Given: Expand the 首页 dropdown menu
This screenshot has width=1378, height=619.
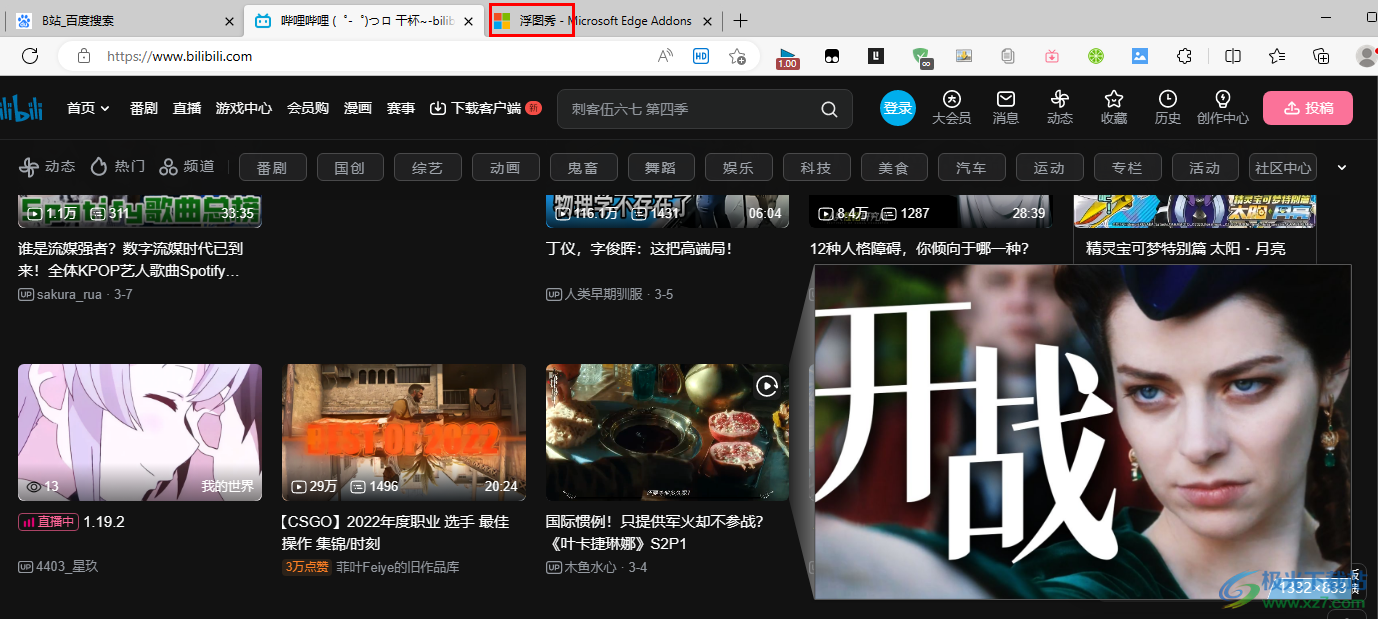Looking at the screenshot, I should coord(88,108).
